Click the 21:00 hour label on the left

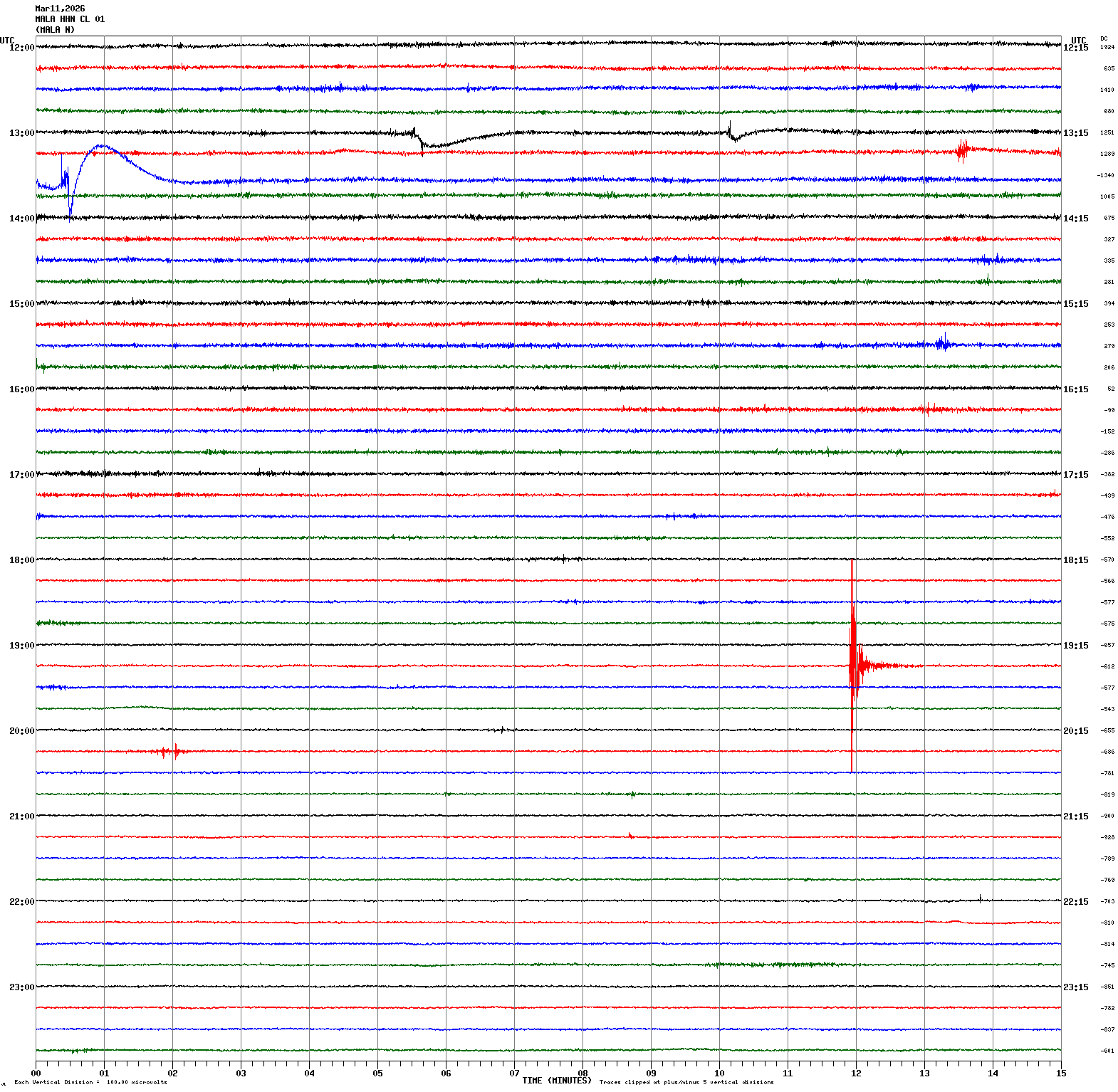[21, 817]
